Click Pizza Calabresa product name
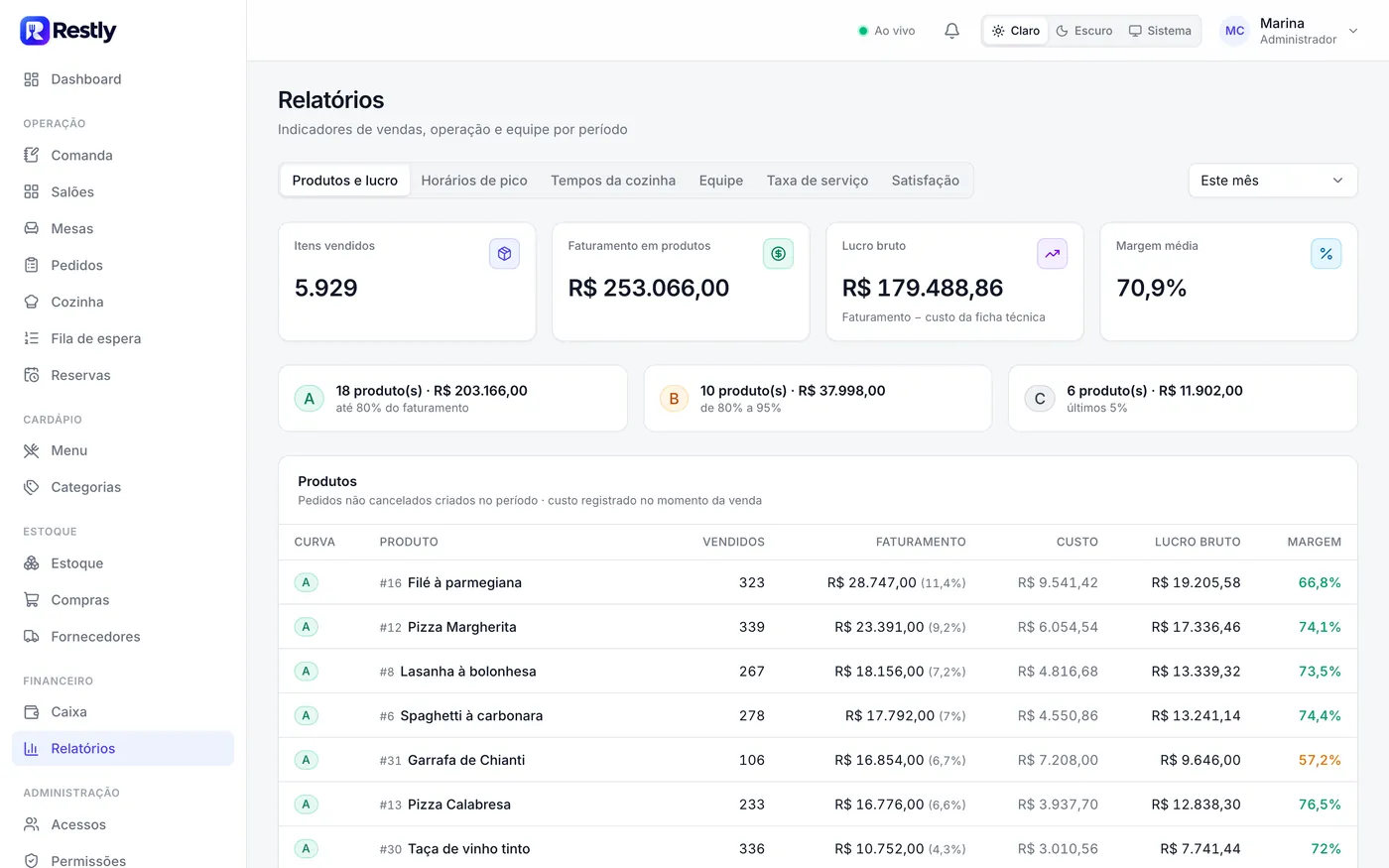The height and width of the screenshot is (868, 1389). 459,805
